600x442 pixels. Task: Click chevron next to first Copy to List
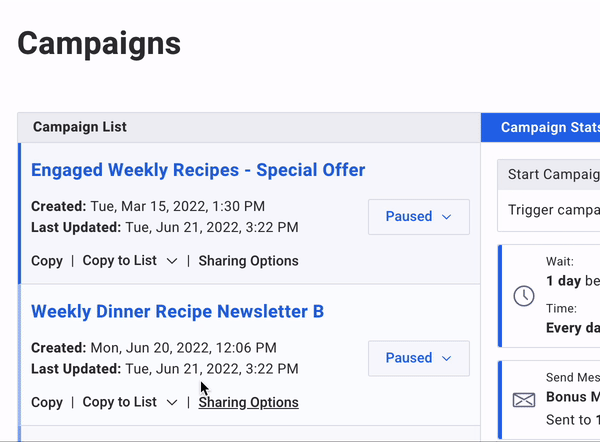point(172,261)
